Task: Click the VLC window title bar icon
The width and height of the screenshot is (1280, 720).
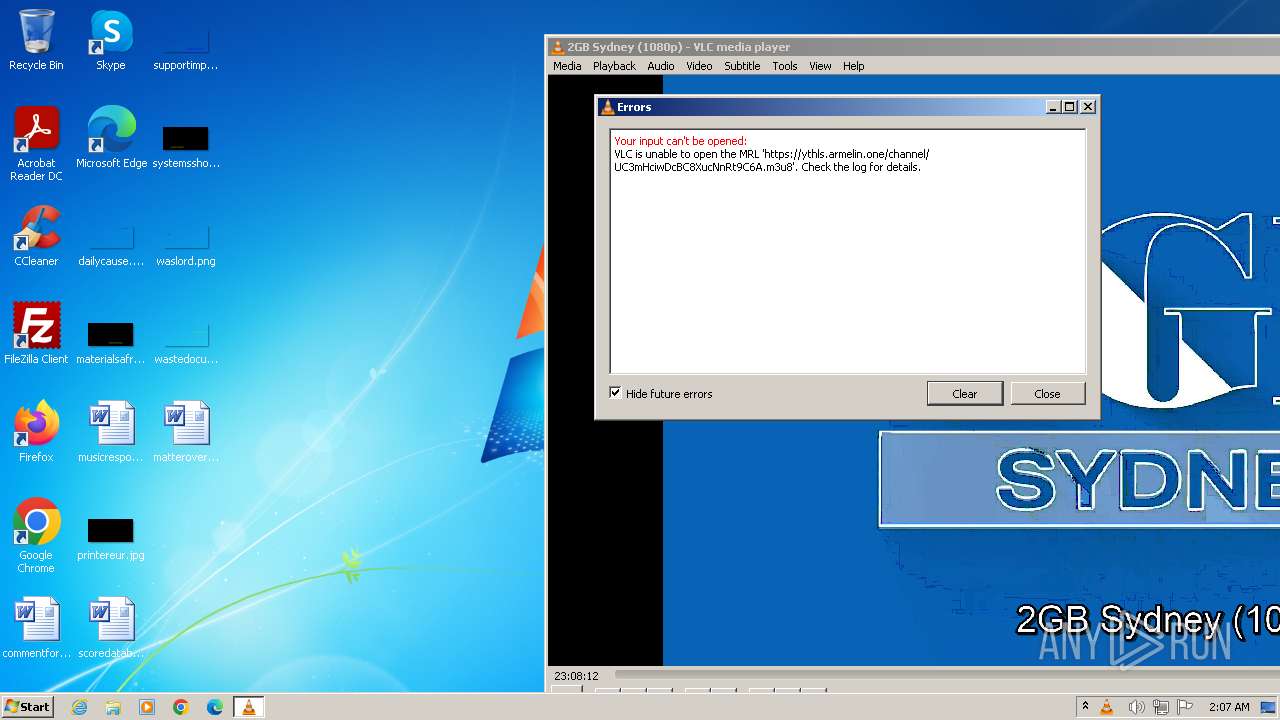Action: [x=558, y=47]
